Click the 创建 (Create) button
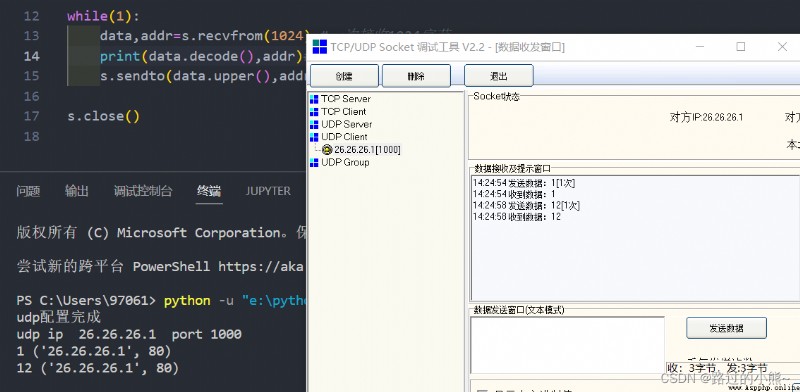800x392 pixels. click(x=344, y=76)
